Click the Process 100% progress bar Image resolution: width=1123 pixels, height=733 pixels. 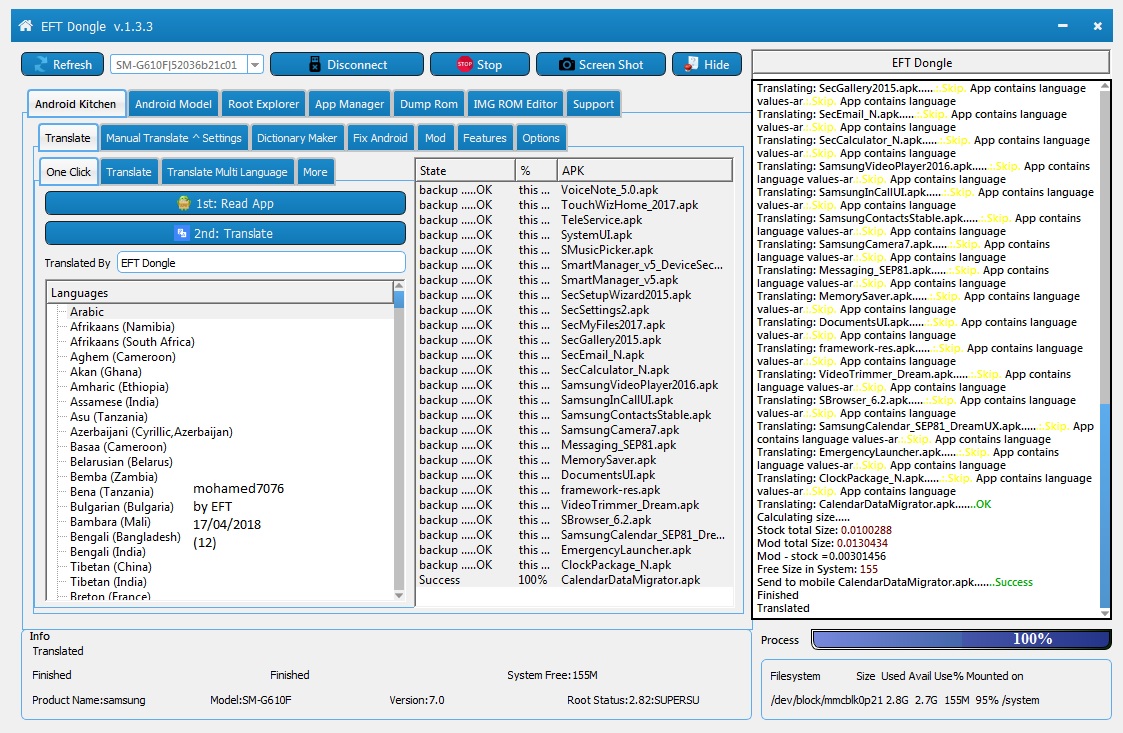click(x=961, y=639)
